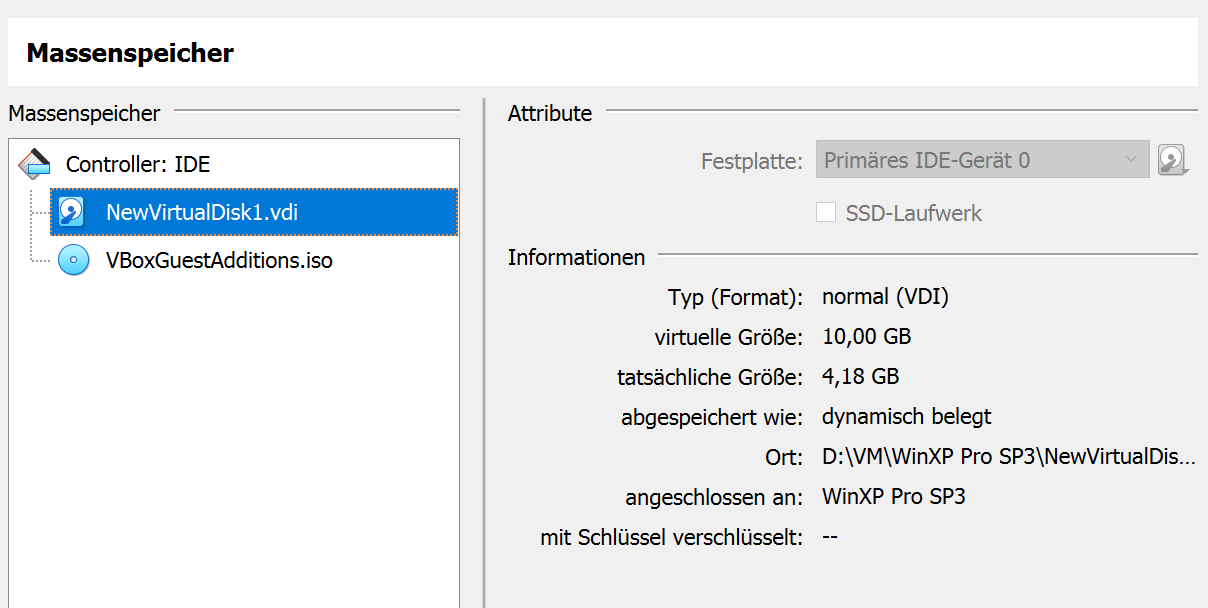The image size is (1208, 608).
Task: Select the VBoxGuestAdditions.iso entry name
Action: tap(219, 261)
